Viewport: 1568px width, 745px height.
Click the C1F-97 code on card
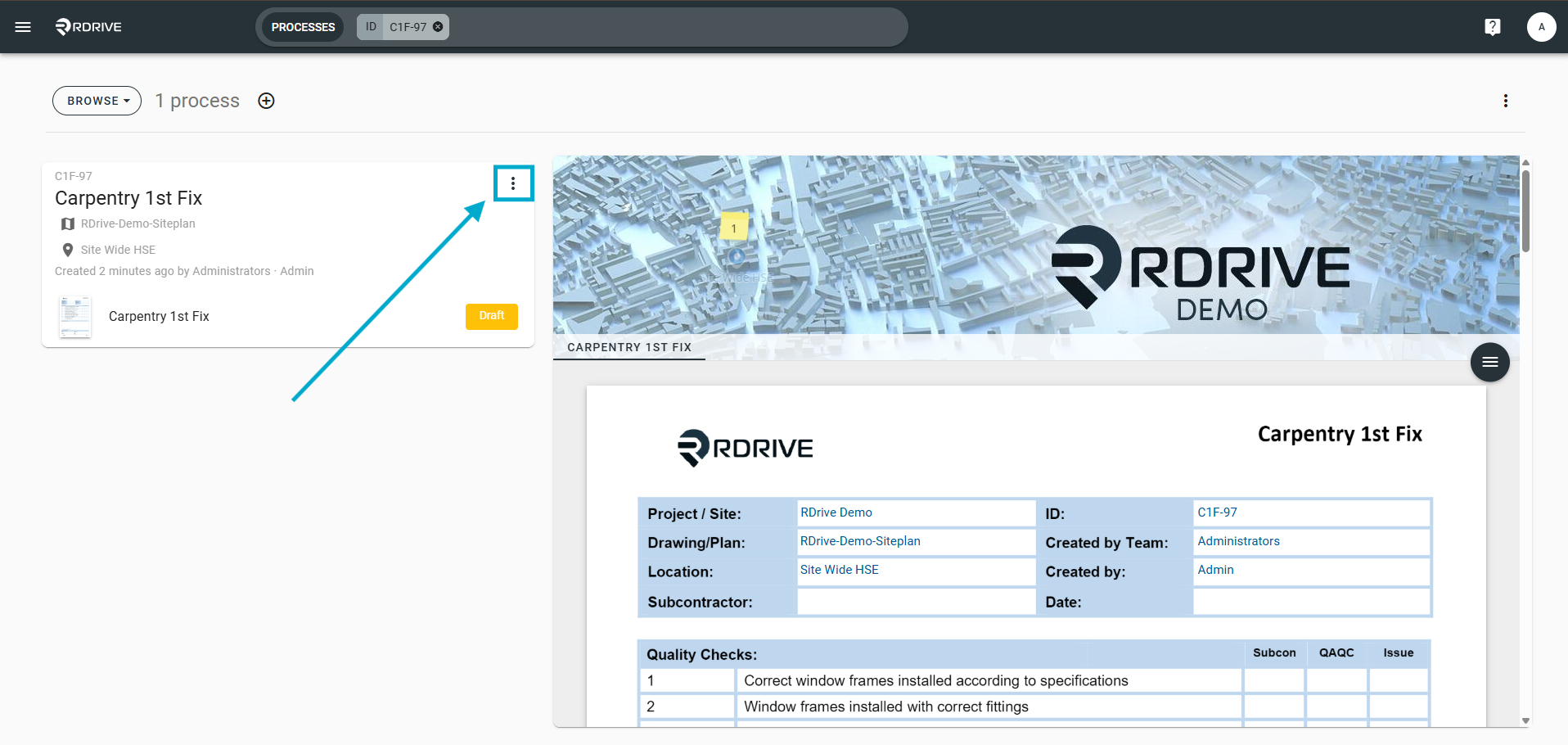tap(74, 176)
